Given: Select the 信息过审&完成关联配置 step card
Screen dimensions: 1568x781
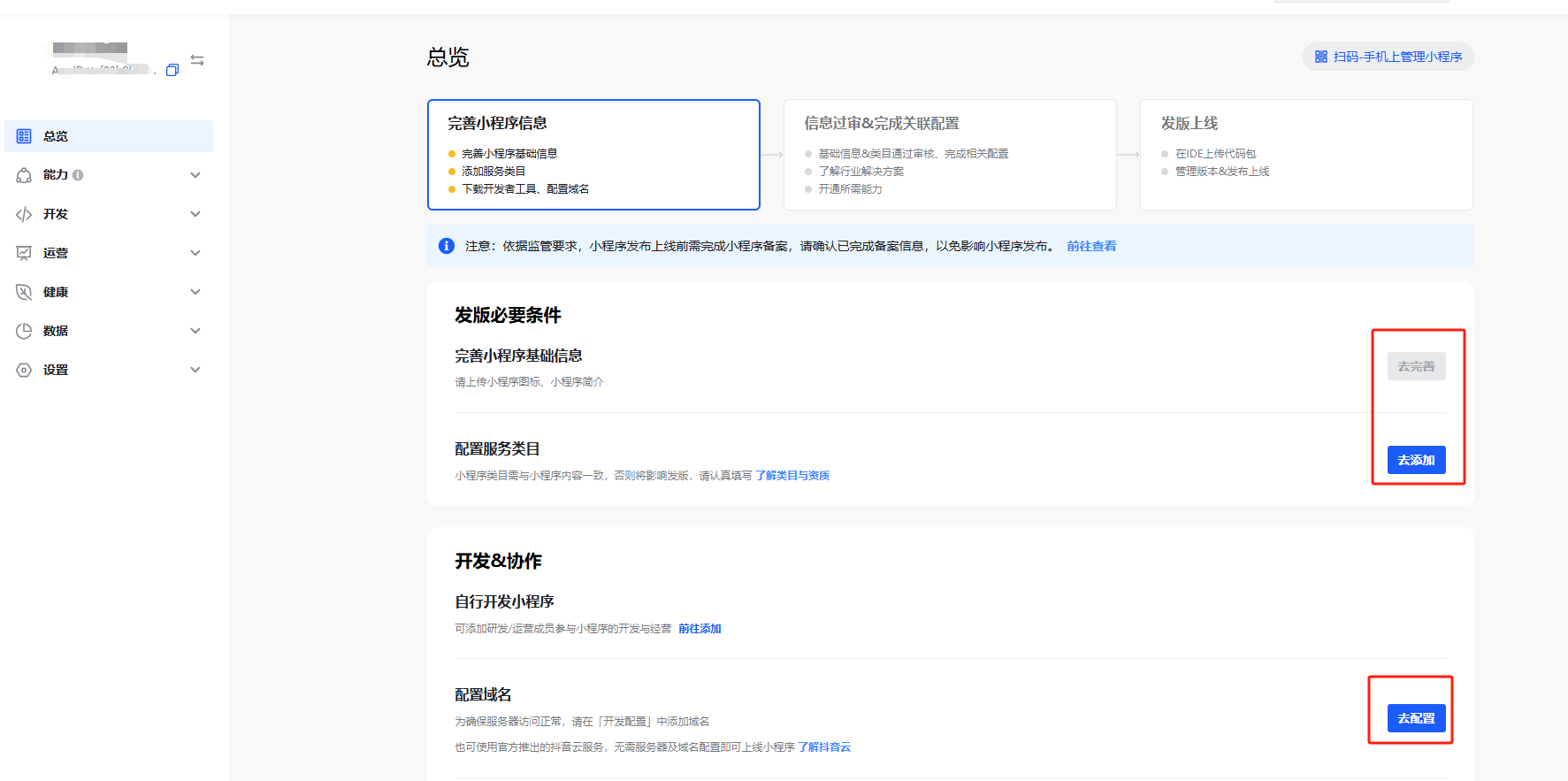Looking at the screenshot, I should [949, 155].
